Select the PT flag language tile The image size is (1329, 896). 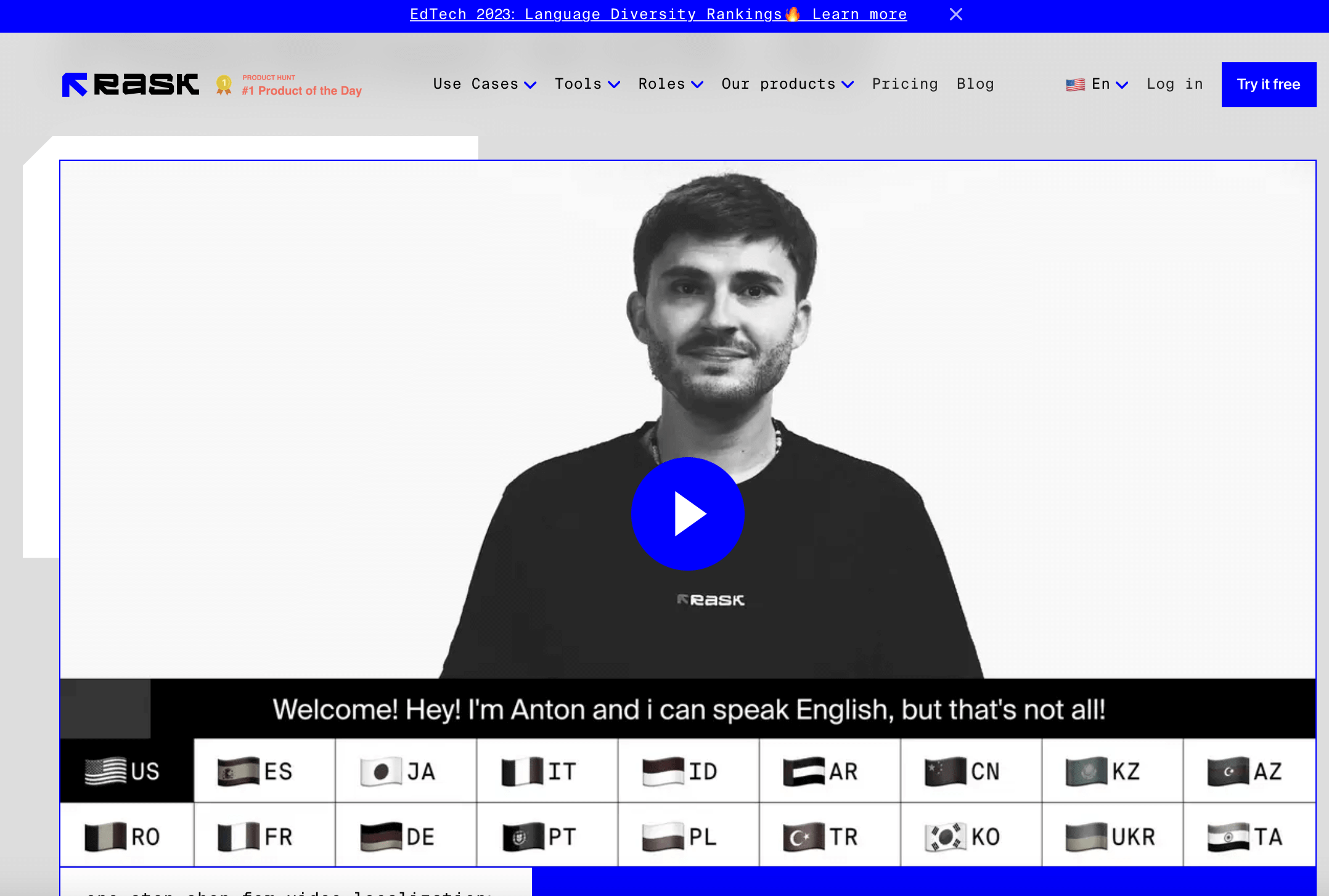coord(547,836)
